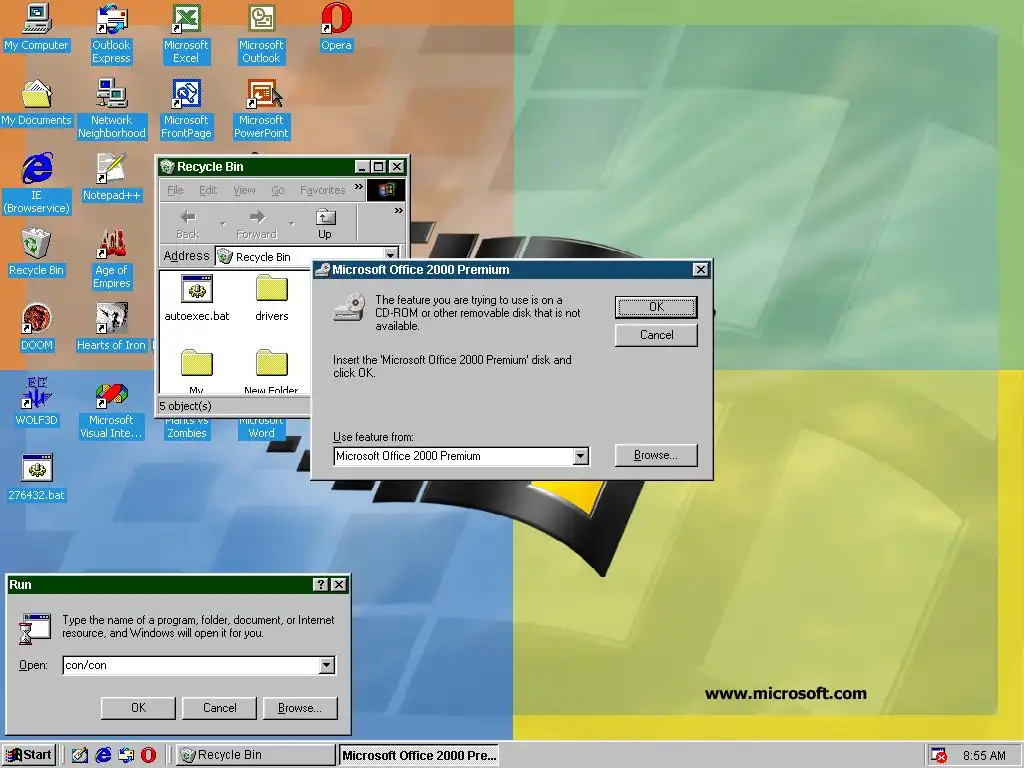Select the 276432.bat file on the desktop
The image size is (1024, 768).
click(37, 478)
